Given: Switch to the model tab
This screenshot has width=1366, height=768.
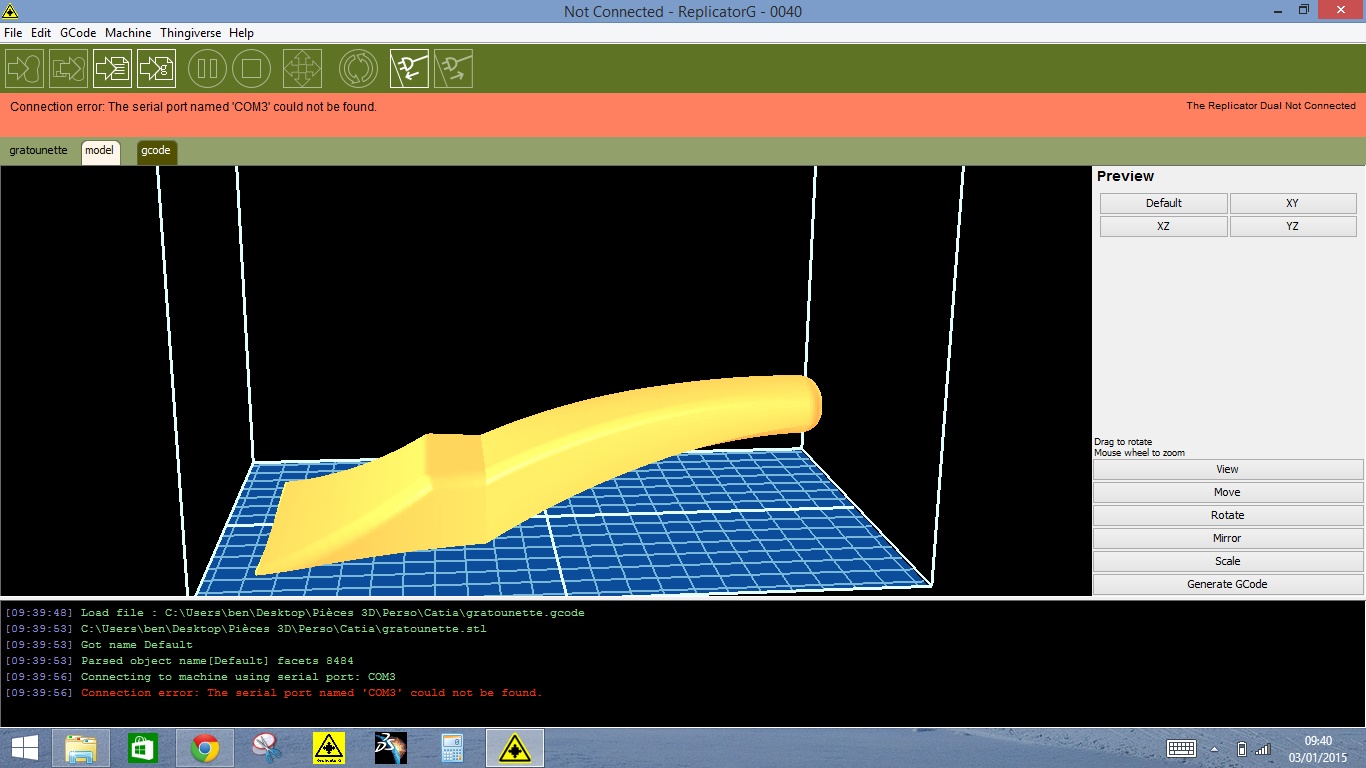Looking at the screenshot, I should click(100, 152).
